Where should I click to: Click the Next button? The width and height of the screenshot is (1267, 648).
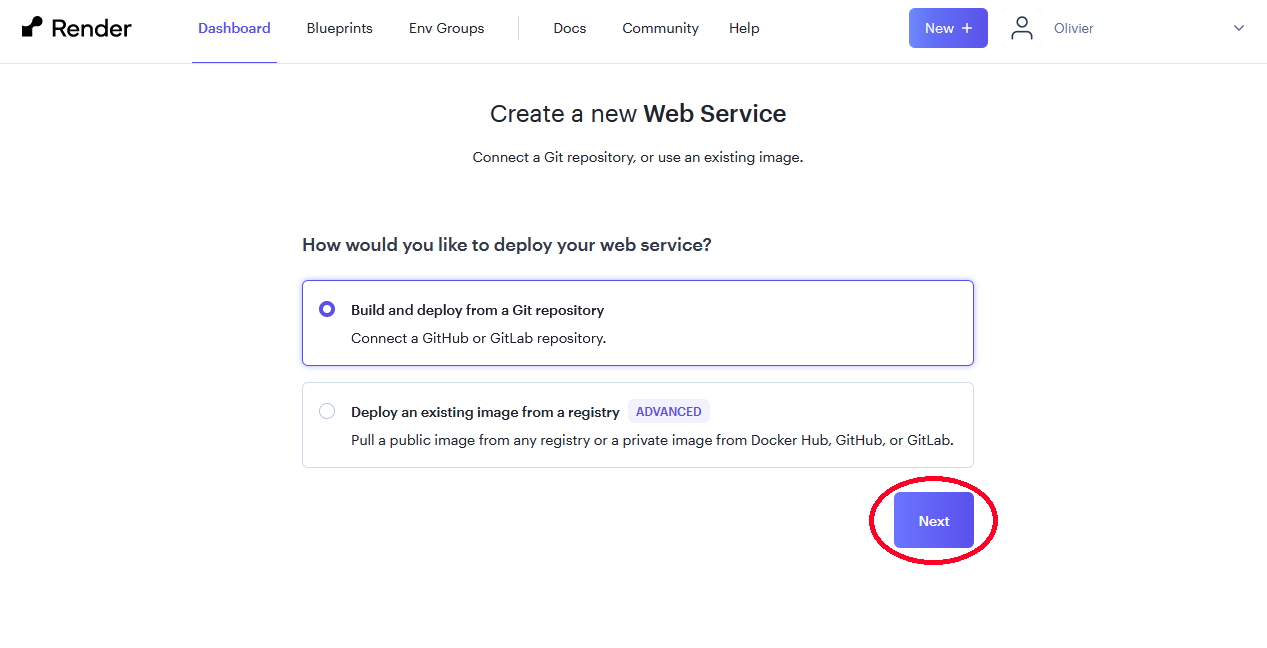click(x=933, y=520)
